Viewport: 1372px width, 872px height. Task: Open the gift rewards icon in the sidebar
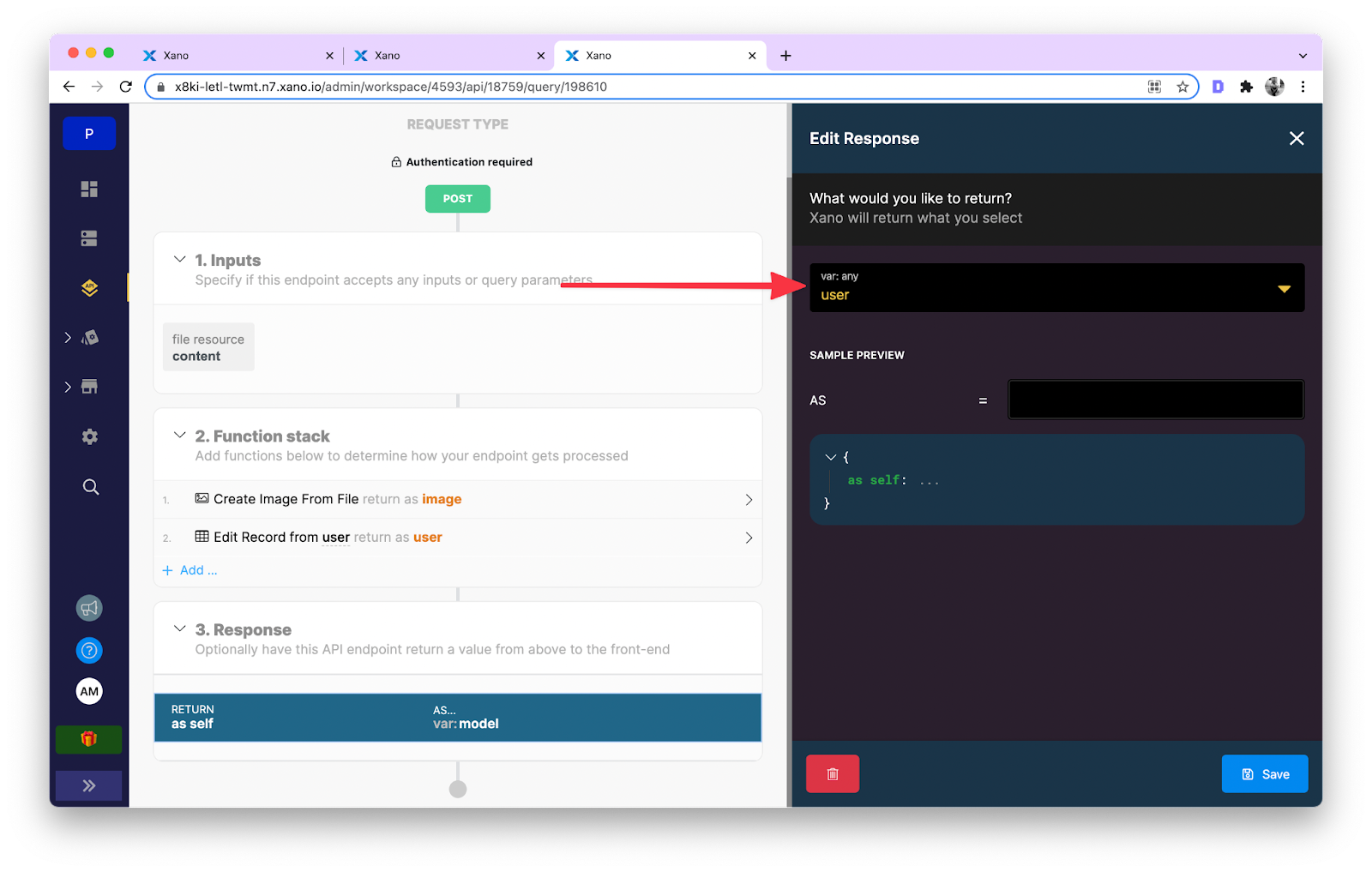coord(88,739)
